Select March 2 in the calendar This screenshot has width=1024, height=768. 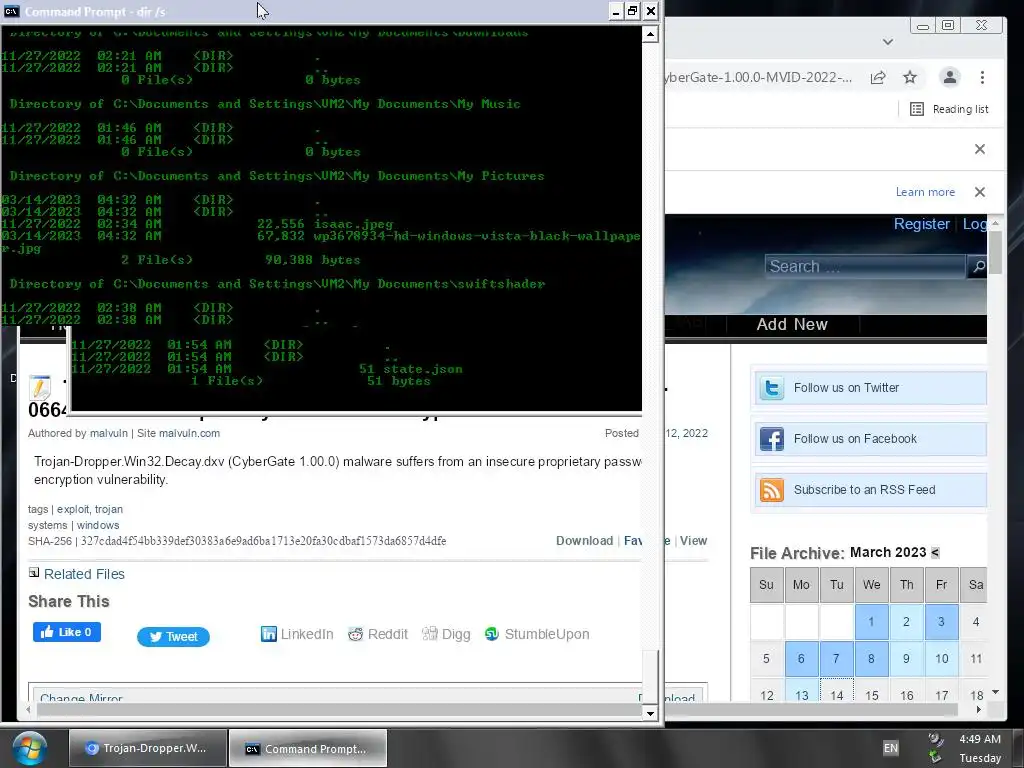906,622
